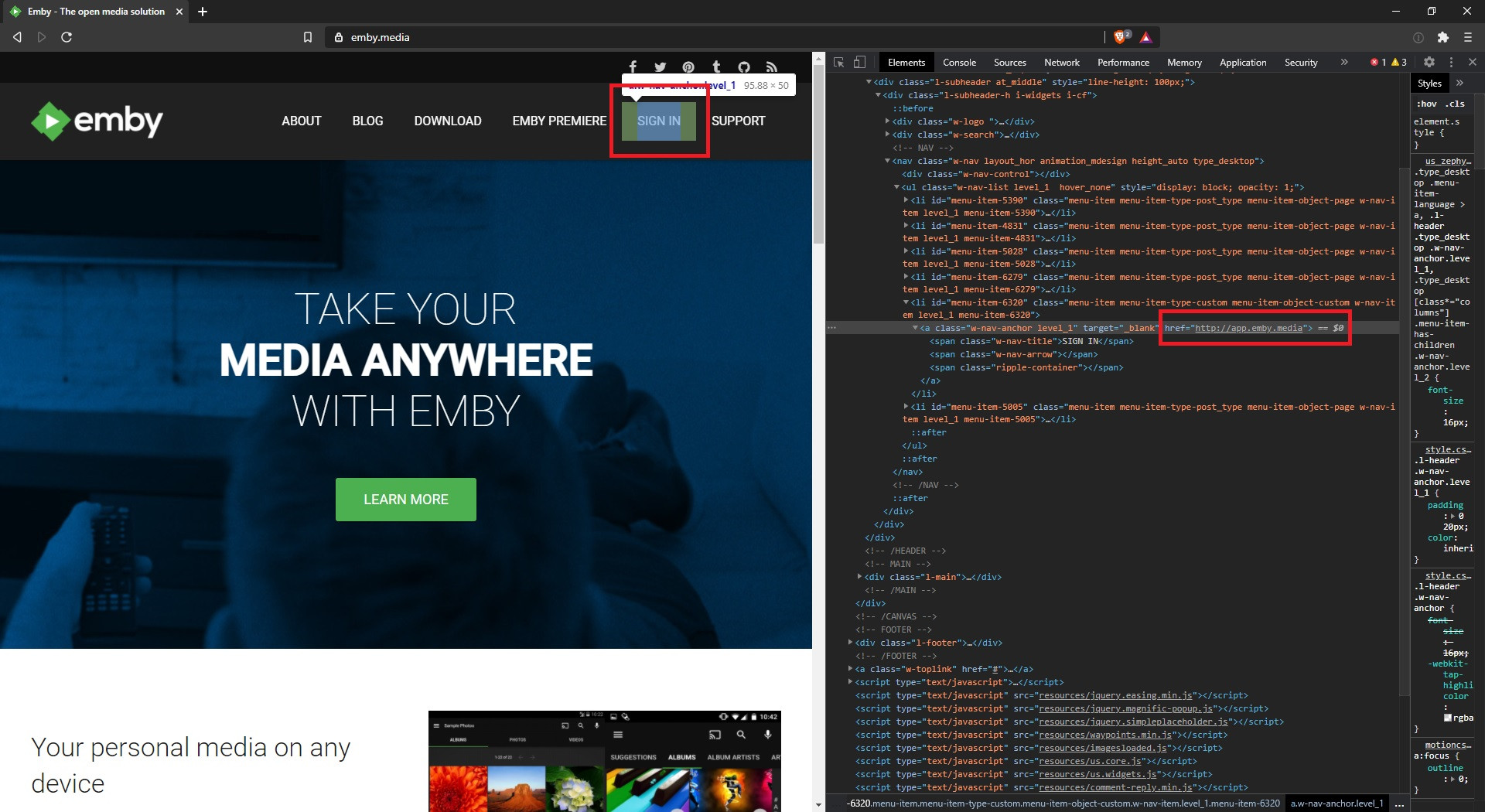Click the Twitter icon in the header
Viewport: 1485px width, 812px height.
[660, 67]
